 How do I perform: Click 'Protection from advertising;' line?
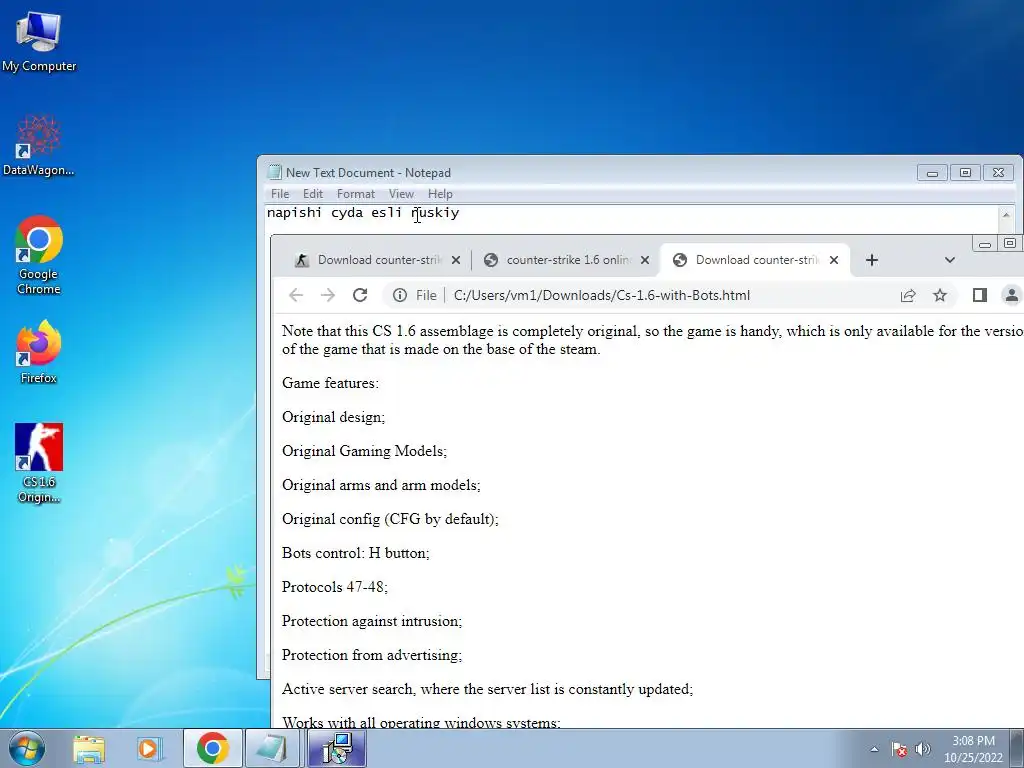[372, 655]
